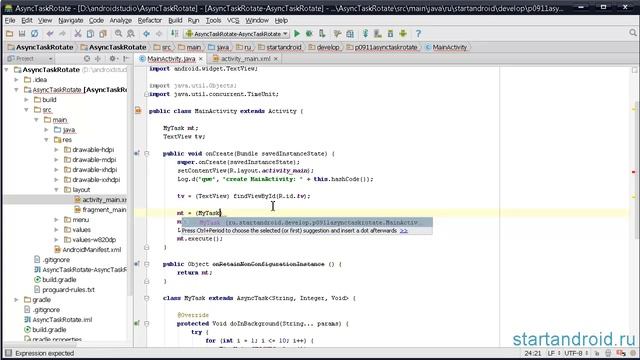Viewport: 640px width, 360px height.
Task: Click the Redo arrow in toolbar
Action: [x=62, y=33]
